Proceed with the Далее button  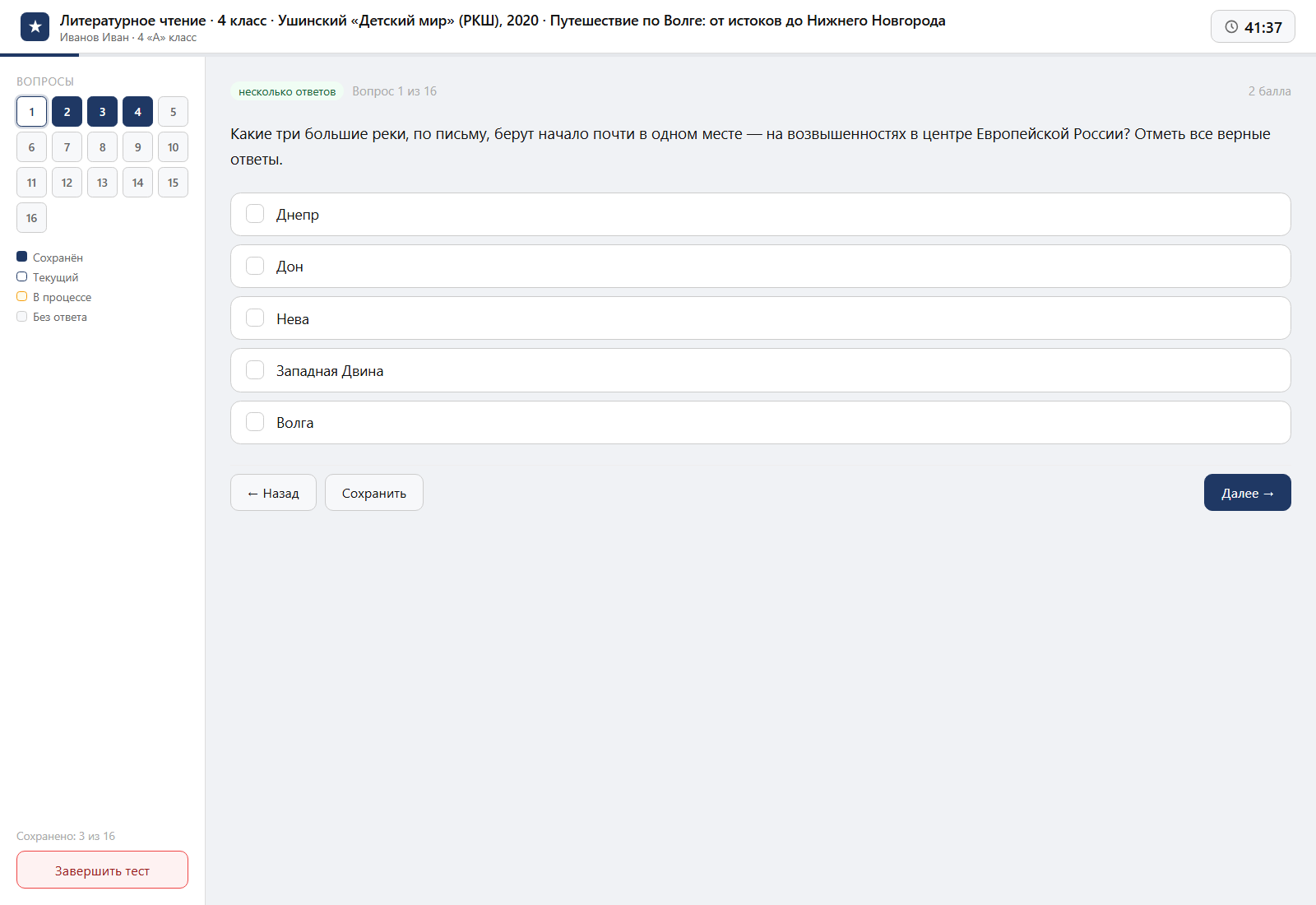(1248, 493)
